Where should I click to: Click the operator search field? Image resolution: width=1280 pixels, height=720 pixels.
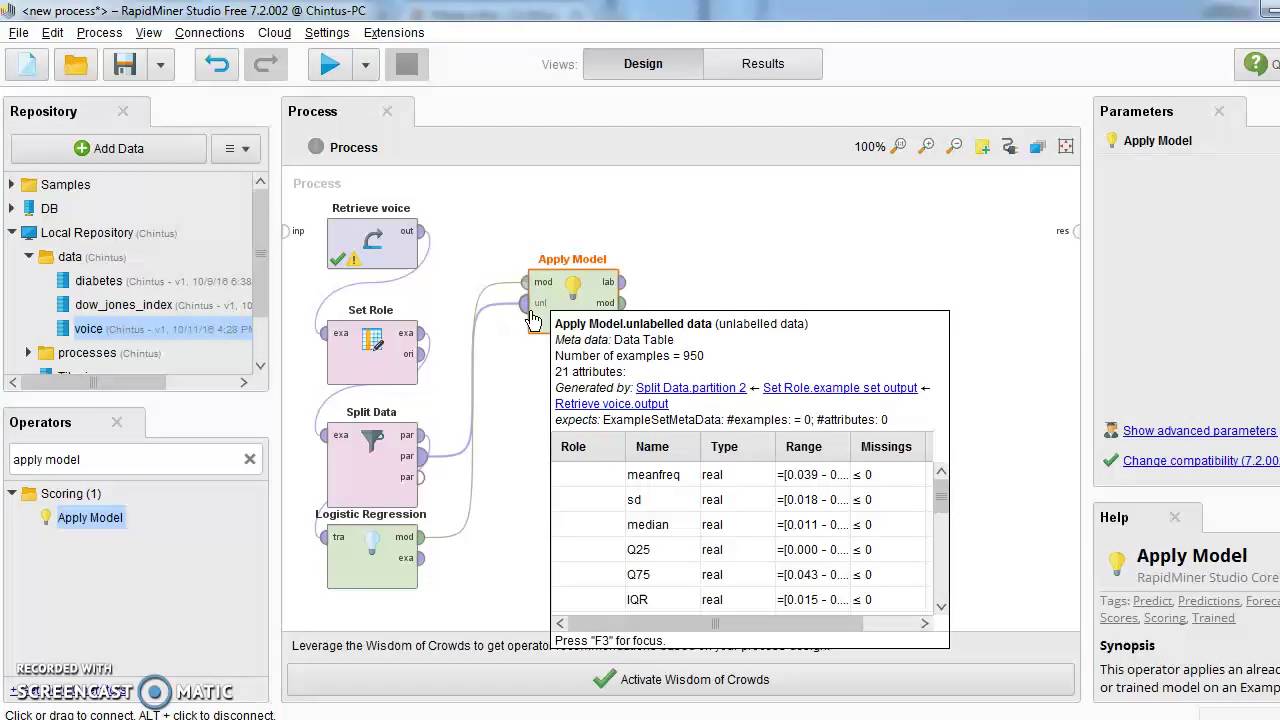point(125,459)
